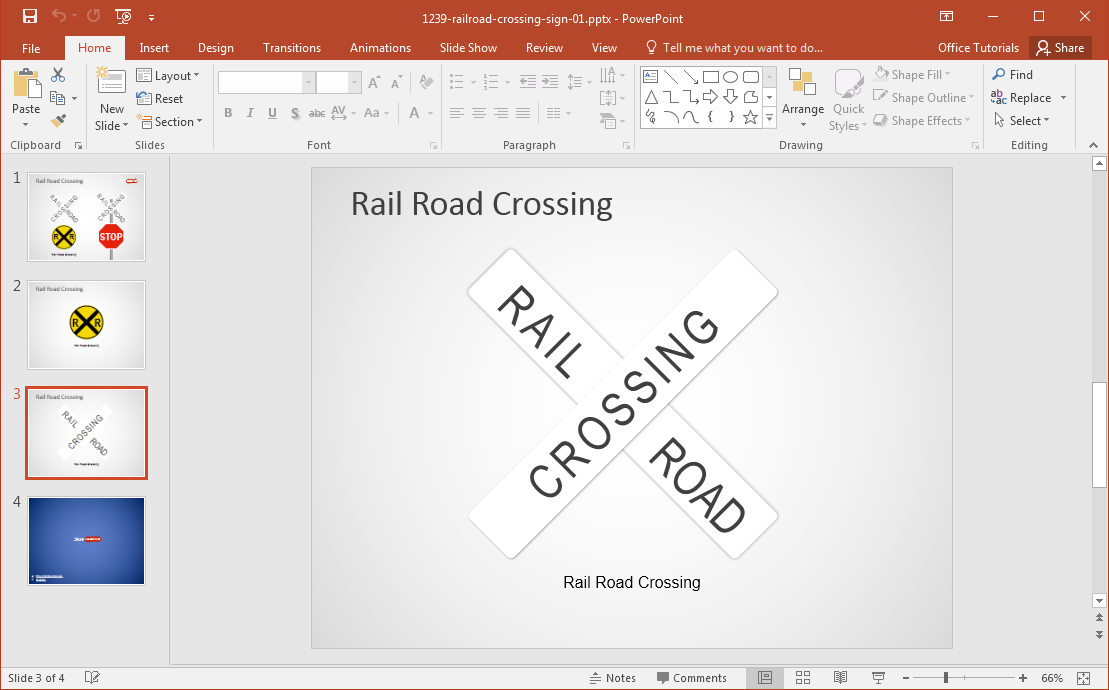Image resolution: width=1109 pixels, height=690 pixels.
Task: Click the Format Painter brush icon
Action: (58, 121)
